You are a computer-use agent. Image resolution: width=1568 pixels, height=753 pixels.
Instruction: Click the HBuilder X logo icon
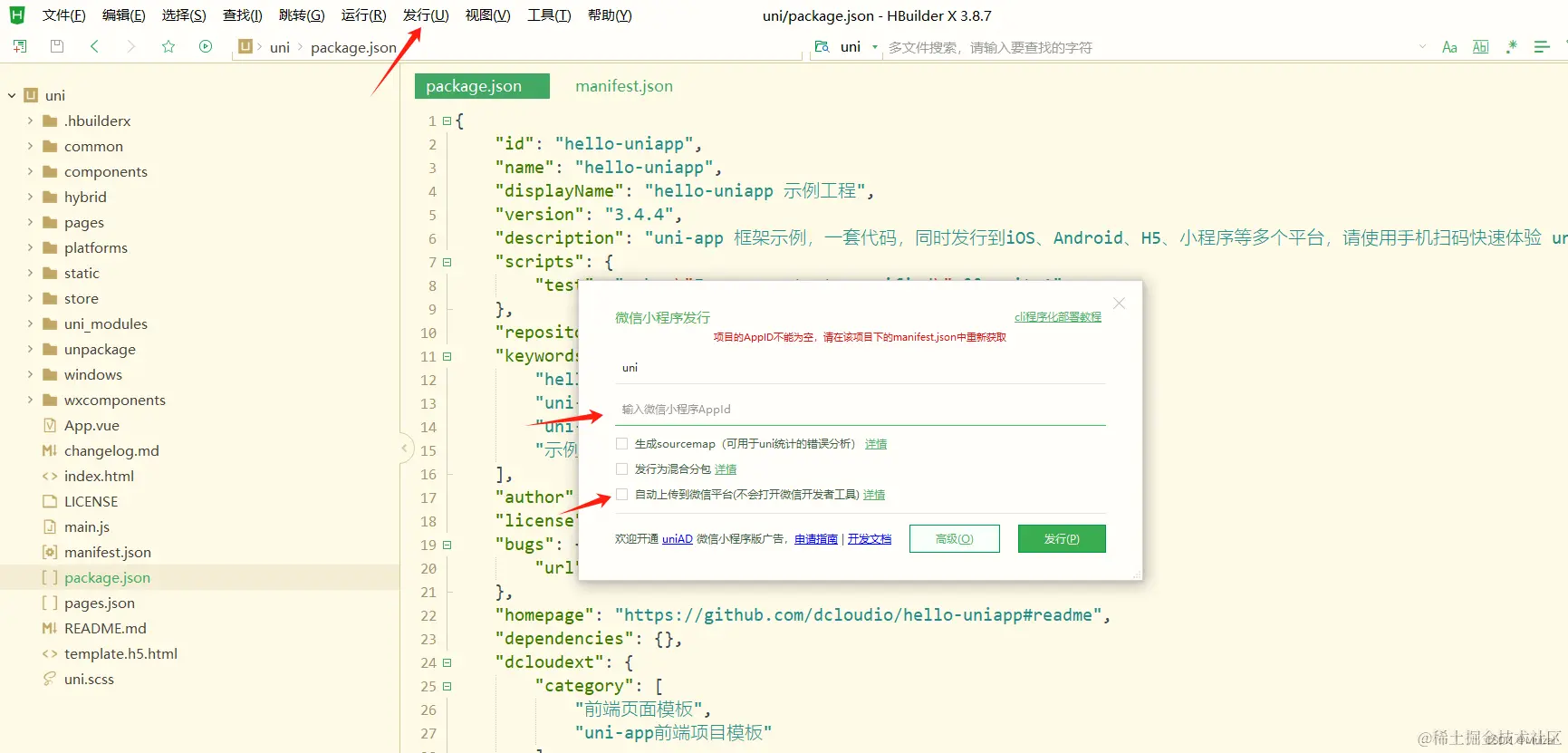pos(17,15)
